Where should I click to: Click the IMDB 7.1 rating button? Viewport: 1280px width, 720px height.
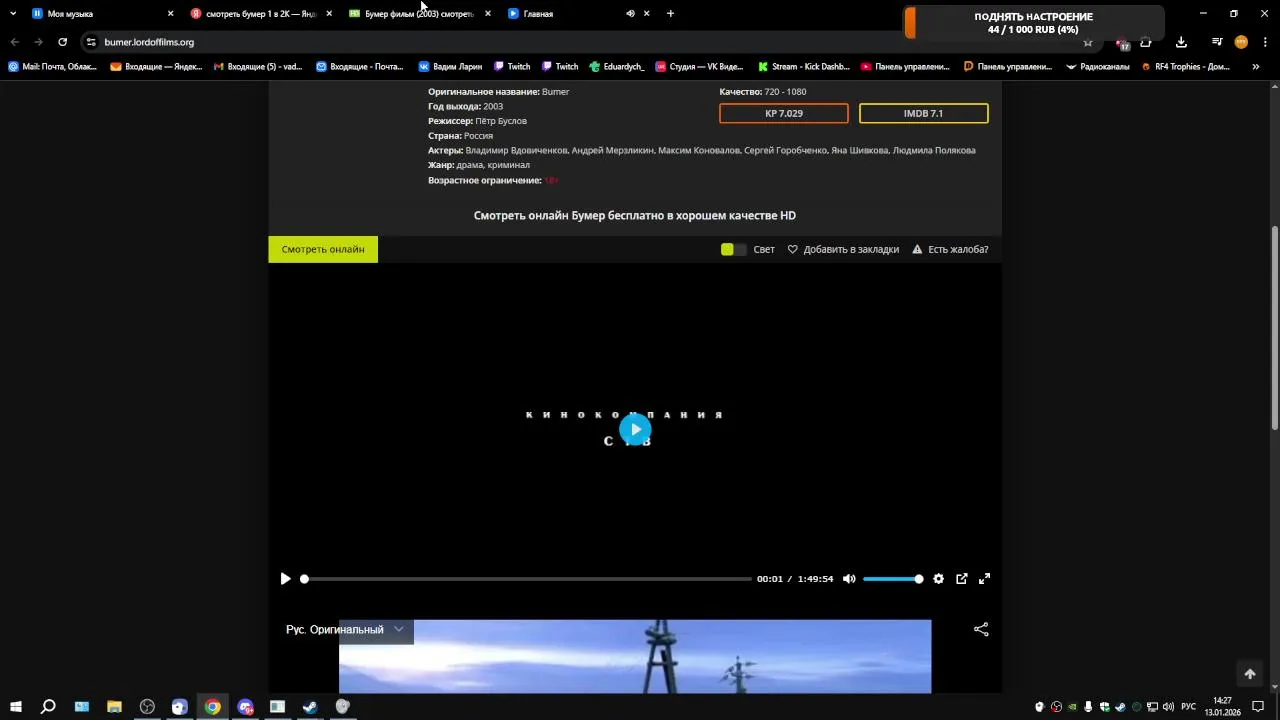coord(923,113)
